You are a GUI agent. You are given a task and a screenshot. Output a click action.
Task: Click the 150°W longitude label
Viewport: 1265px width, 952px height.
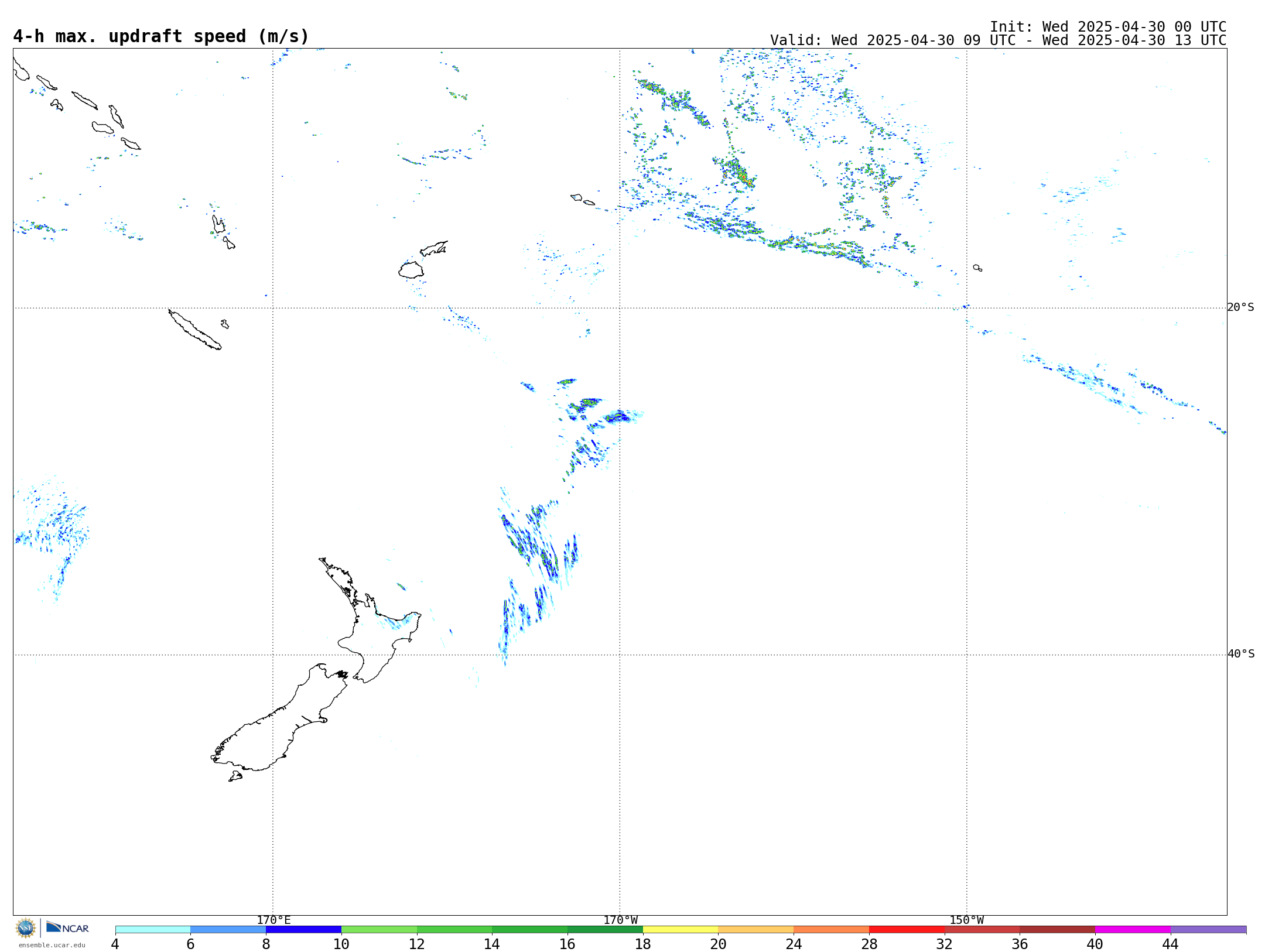tap(966, 920)
